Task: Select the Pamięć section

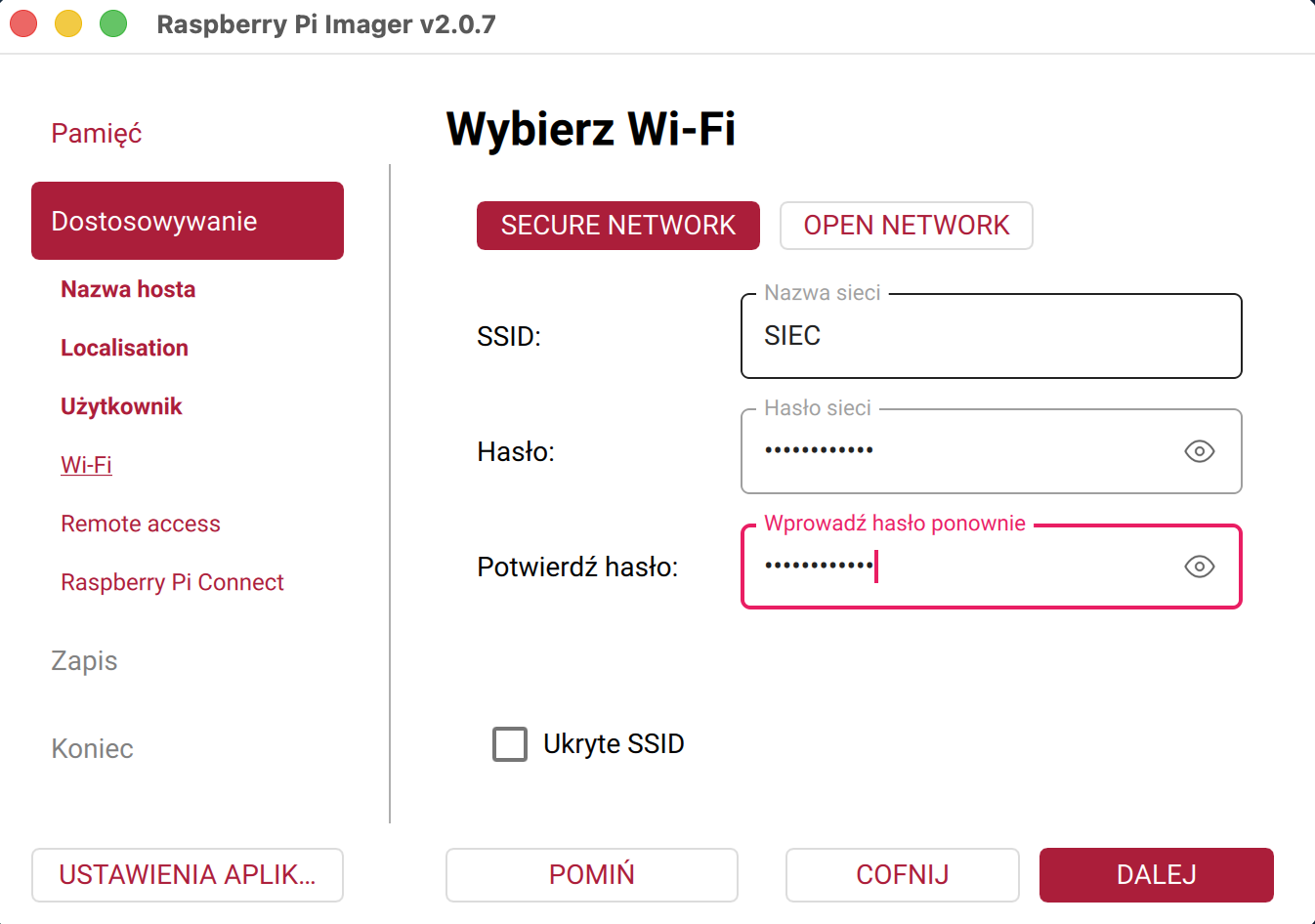Action: pyautogui.click(x=96, y=133)
